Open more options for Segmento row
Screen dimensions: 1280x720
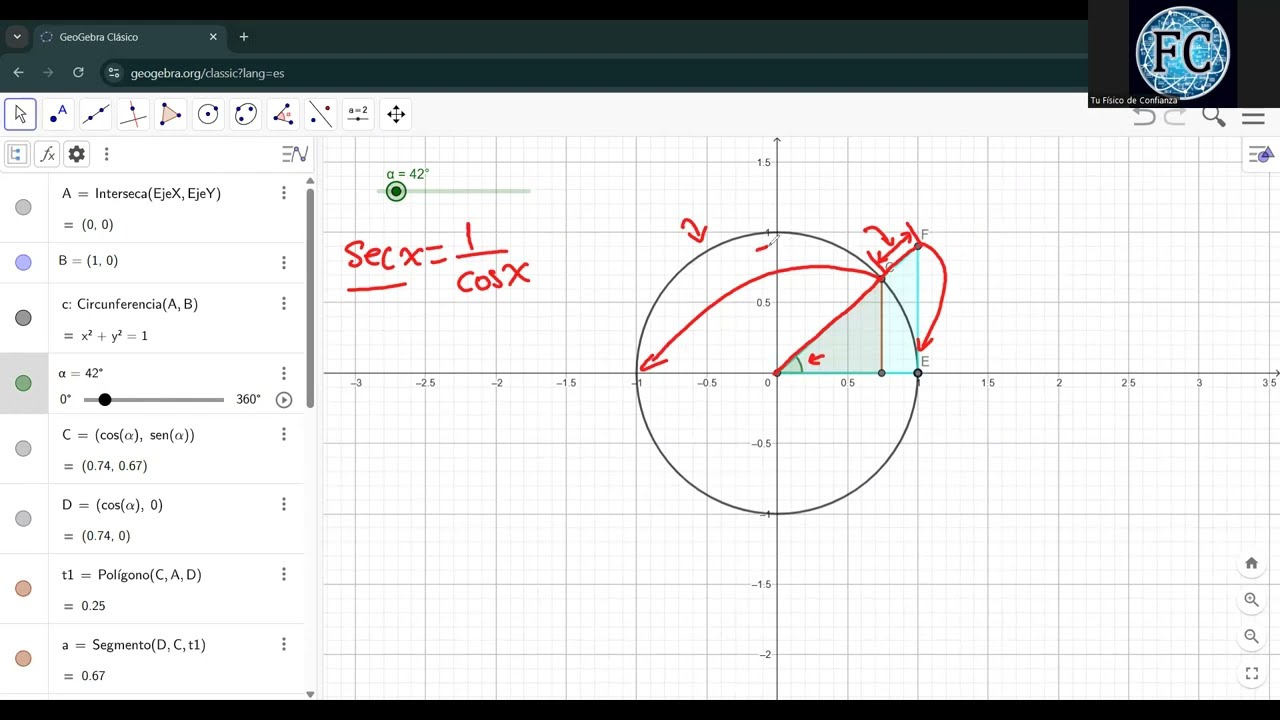pyautogui.click(x=284, y=644)
